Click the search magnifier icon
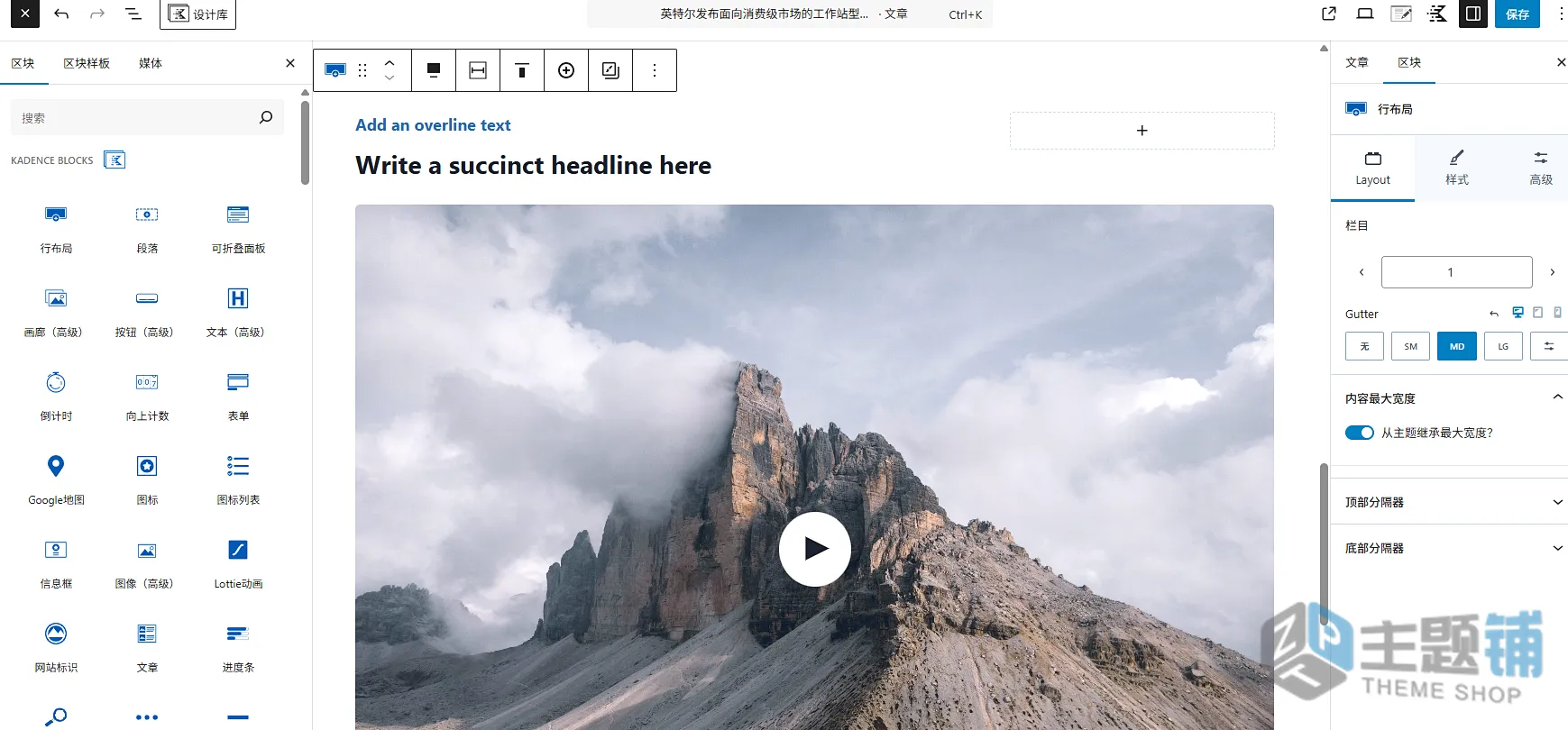Image resolution: width=1568 pixels, height=730 pixels. (x=266, y=117)
